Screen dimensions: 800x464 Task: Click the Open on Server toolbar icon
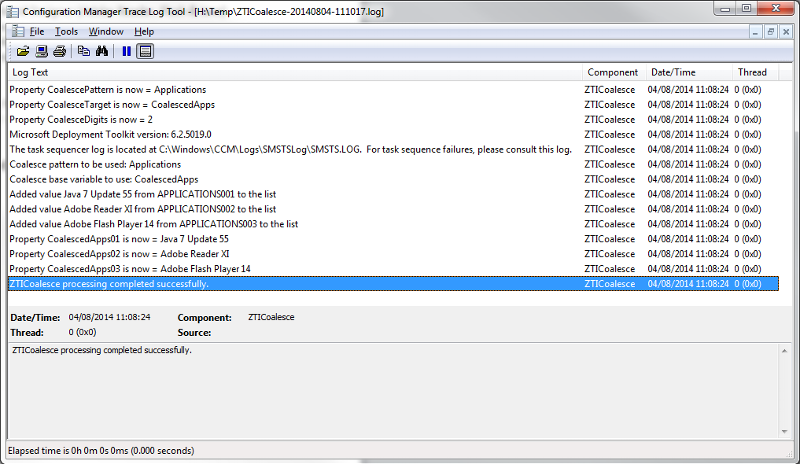[x=41, y=51]
